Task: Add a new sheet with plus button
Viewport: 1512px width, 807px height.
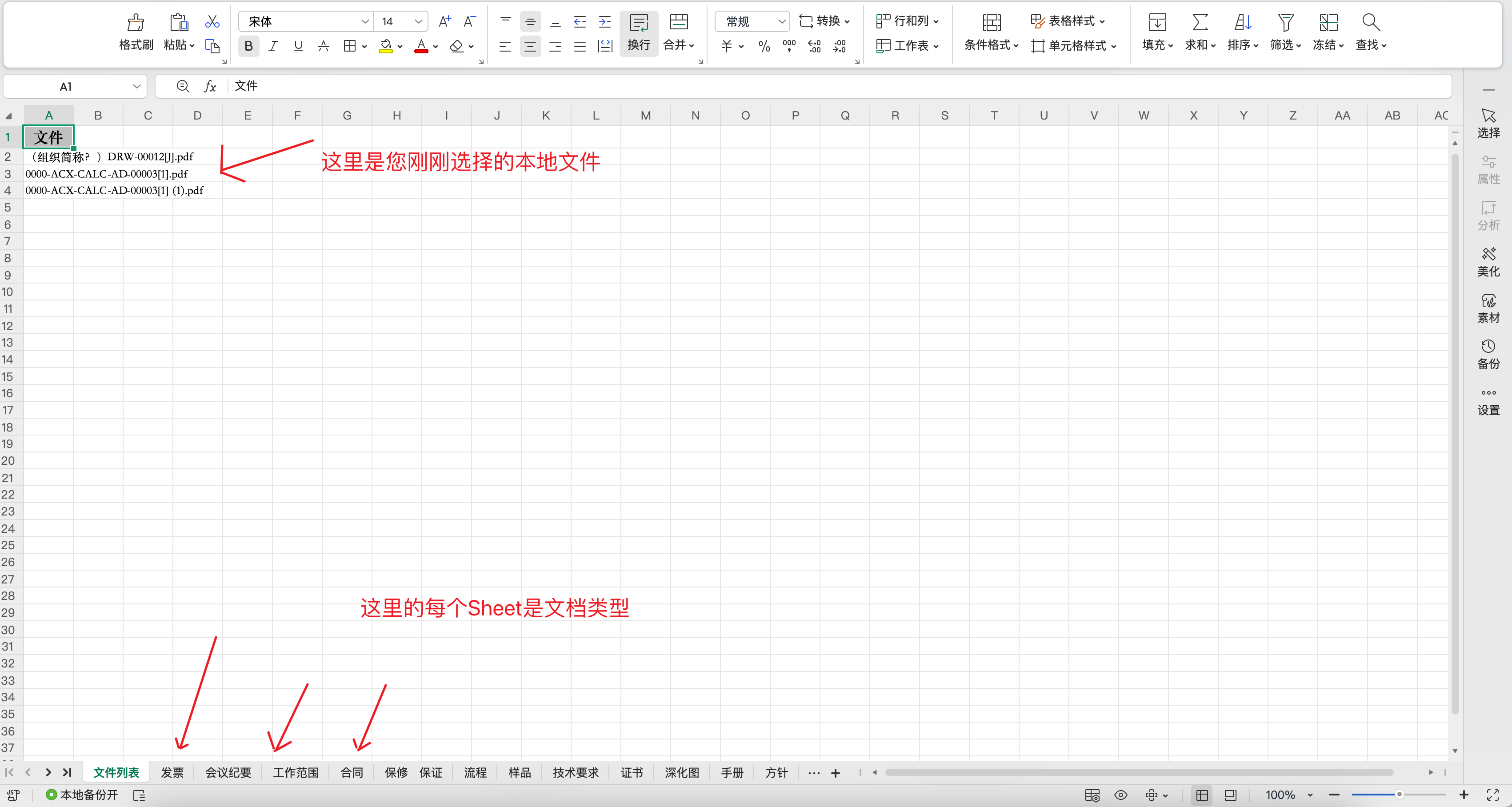Action: coord(835,773)
